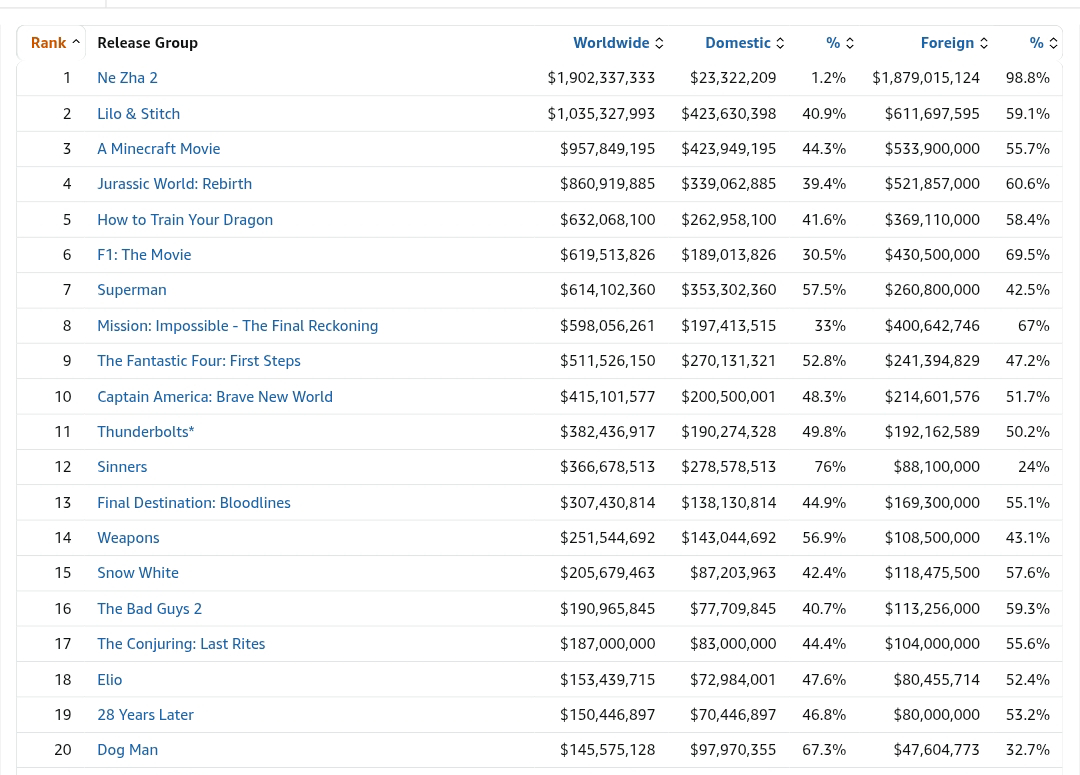Image resolution: width=1080 pixels, height=775 pixels.
Task: Open the Sinners movie page
Action: pos(122,466)
